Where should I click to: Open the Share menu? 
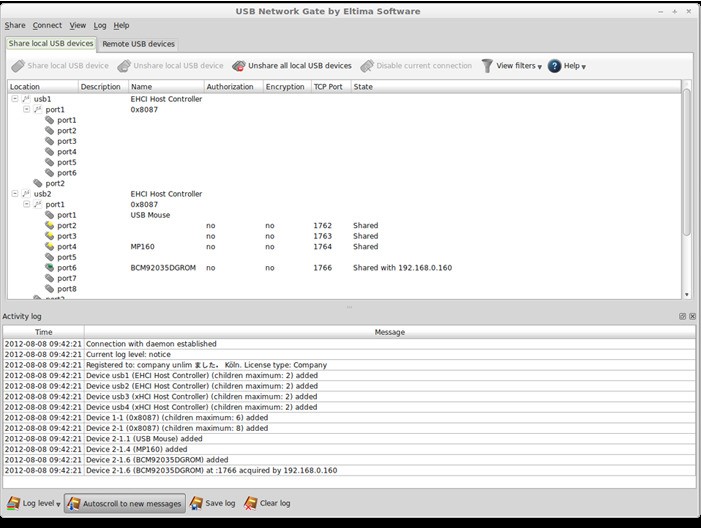15,25
